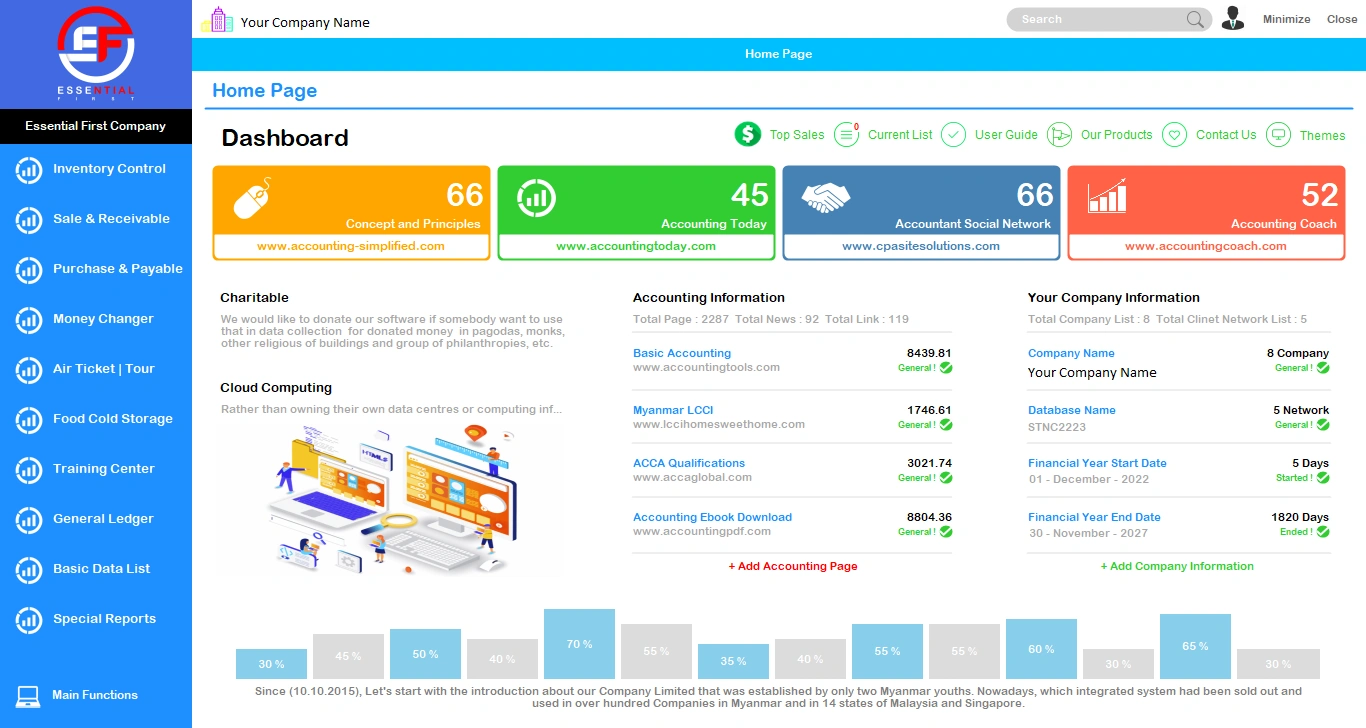The width and height of the screenshot is (1366, 728).
Task: Toggle the Basic Accounting General check
Action: click(946, 368)
